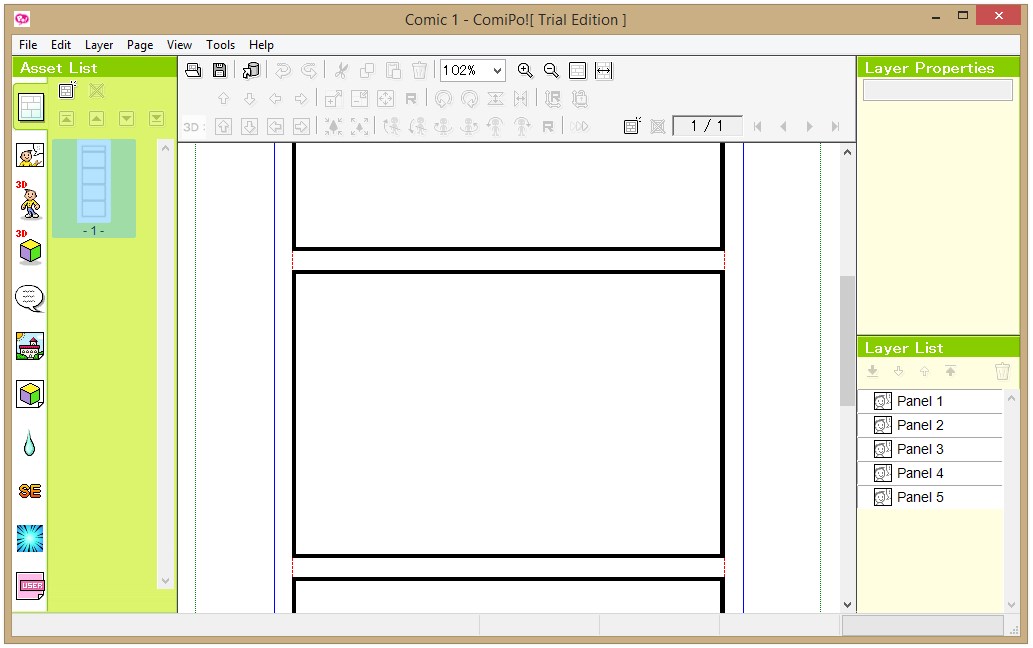This screenshot has width=1033, height=648.
Task: Click the Print icon in the toolbar
Action: (194, 70)
